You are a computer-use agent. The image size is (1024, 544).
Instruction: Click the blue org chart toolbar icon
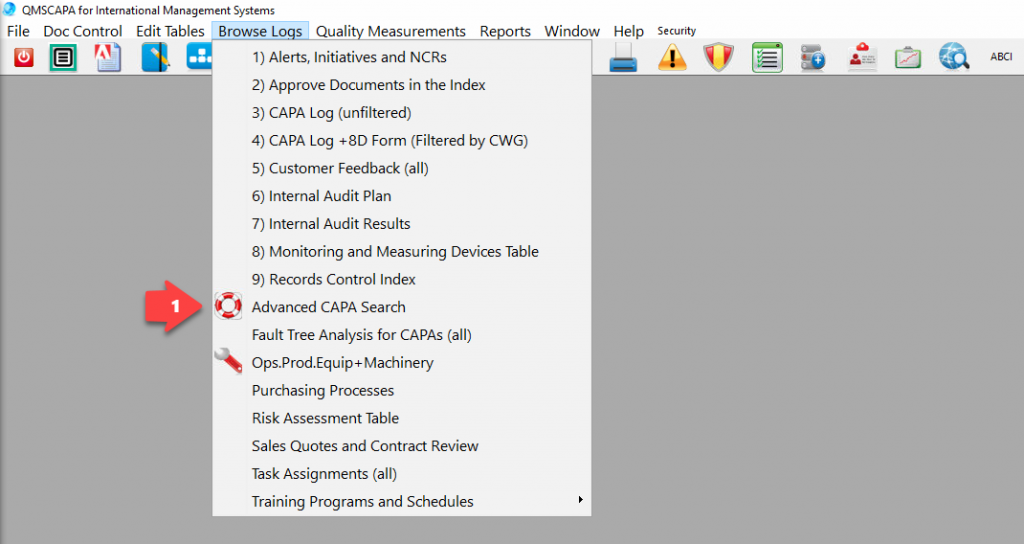(x=199, y=57)
